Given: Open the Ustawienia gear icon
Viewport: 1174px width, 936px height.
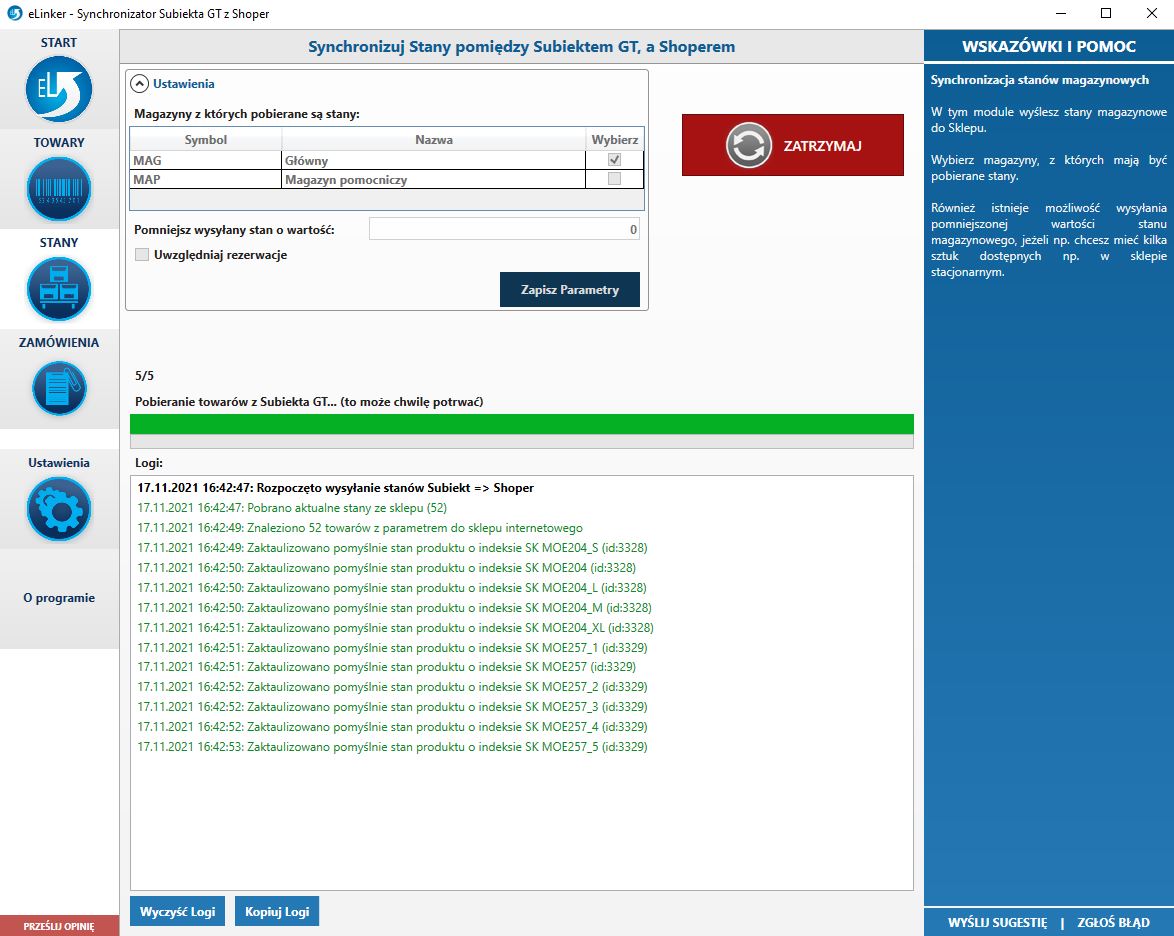Looking at the screenshot, I should (x=59, y=509).
